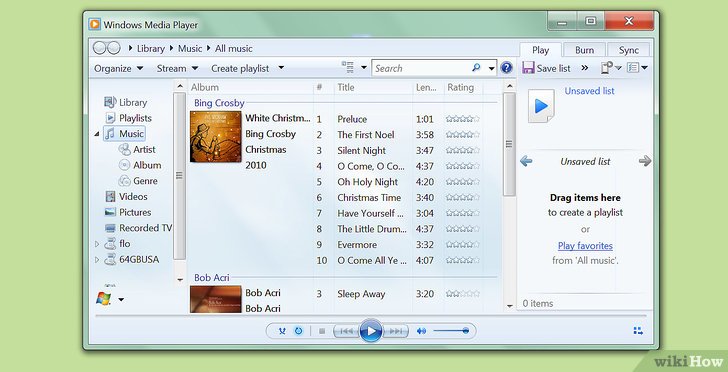
Task: Click Library in breadcrumb path
Action: [150, 48]
